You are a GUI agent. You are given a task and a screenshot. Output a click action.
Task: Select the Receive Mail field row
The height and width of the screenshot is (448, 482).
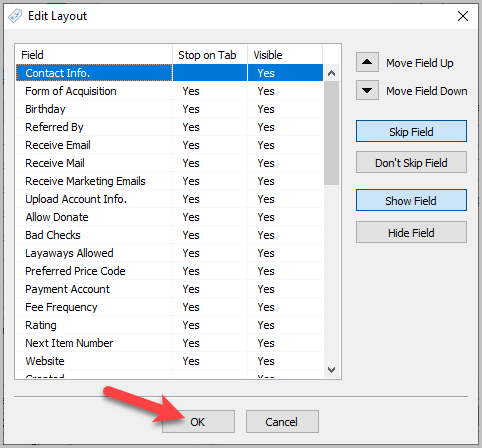click(169, 163)
